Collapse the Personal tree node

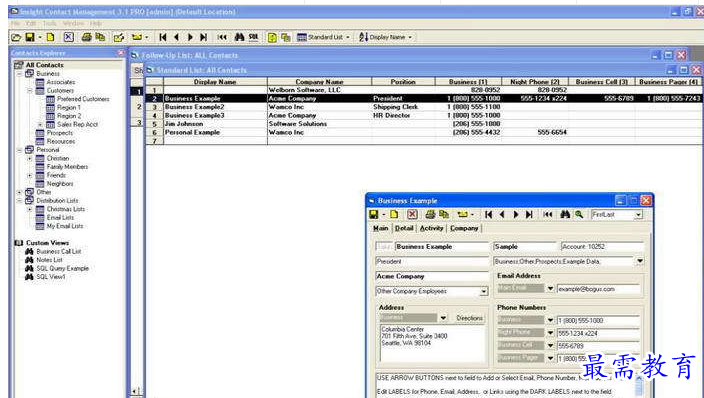pyautogui.click(x=20, y=150)
